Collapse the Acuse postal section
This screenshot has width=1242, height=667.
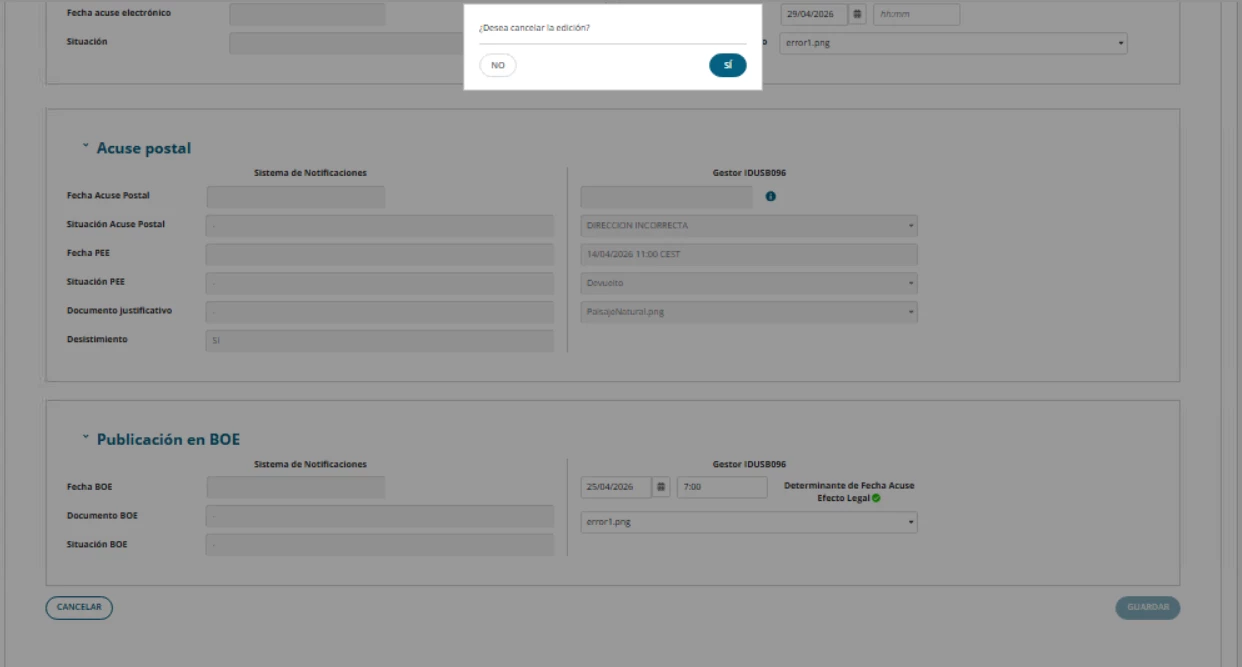[x=86, y=146]
